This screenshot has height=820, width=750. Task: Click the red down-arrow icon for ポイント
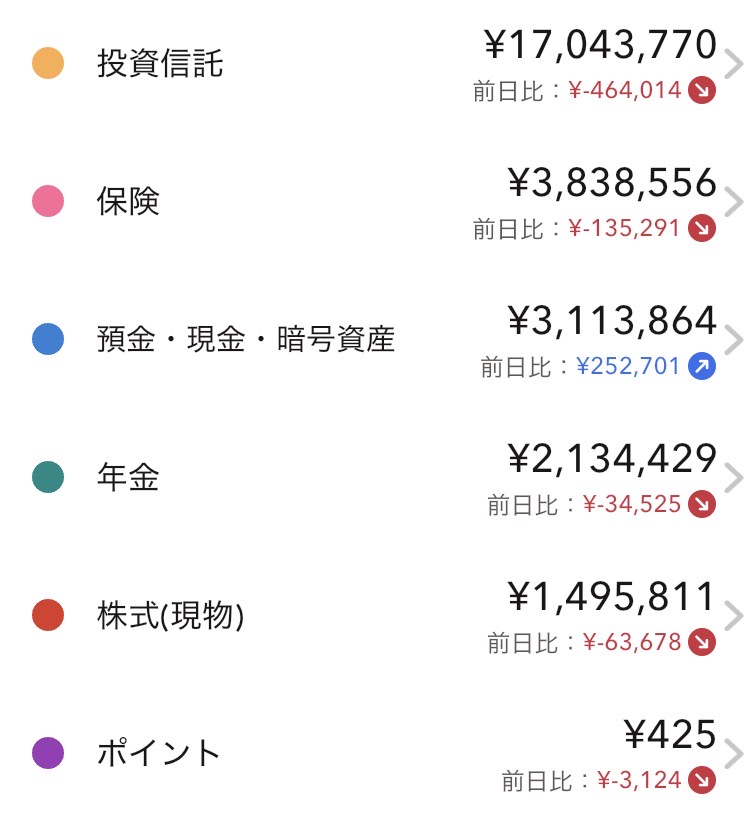click(703, 779)
